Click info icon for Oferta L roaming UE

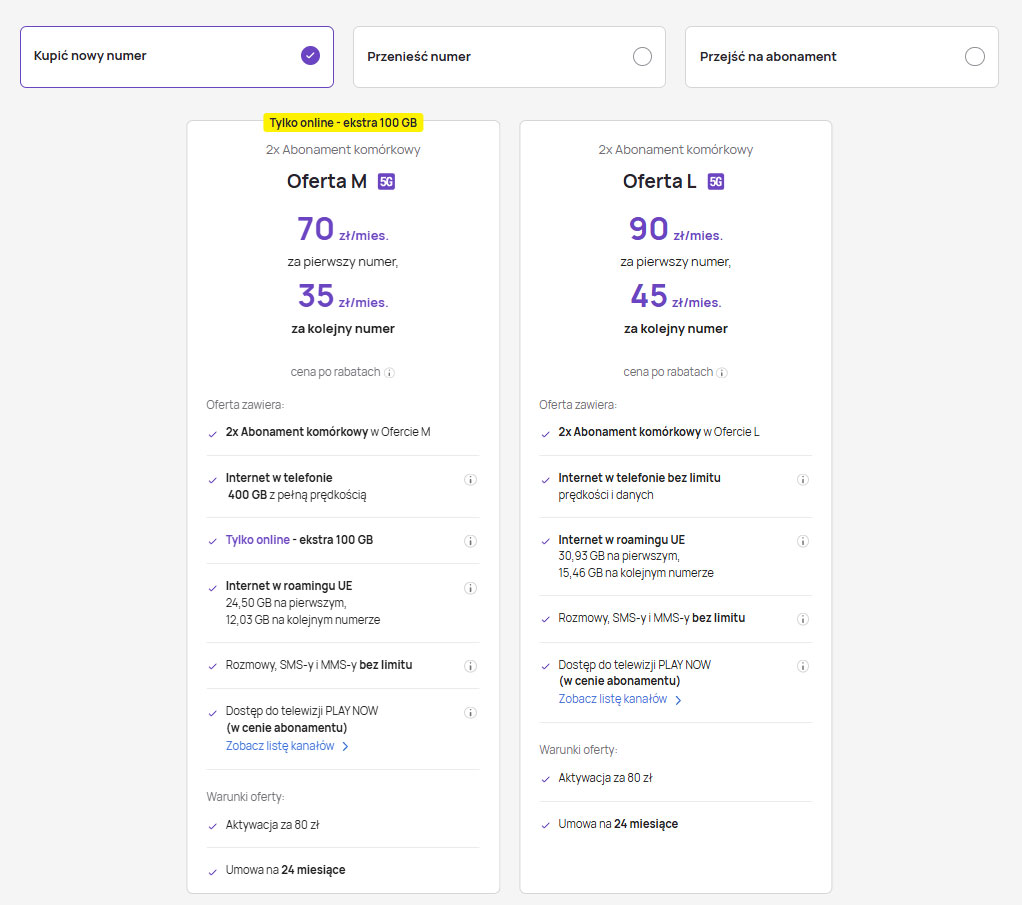(x=802, y=541)
